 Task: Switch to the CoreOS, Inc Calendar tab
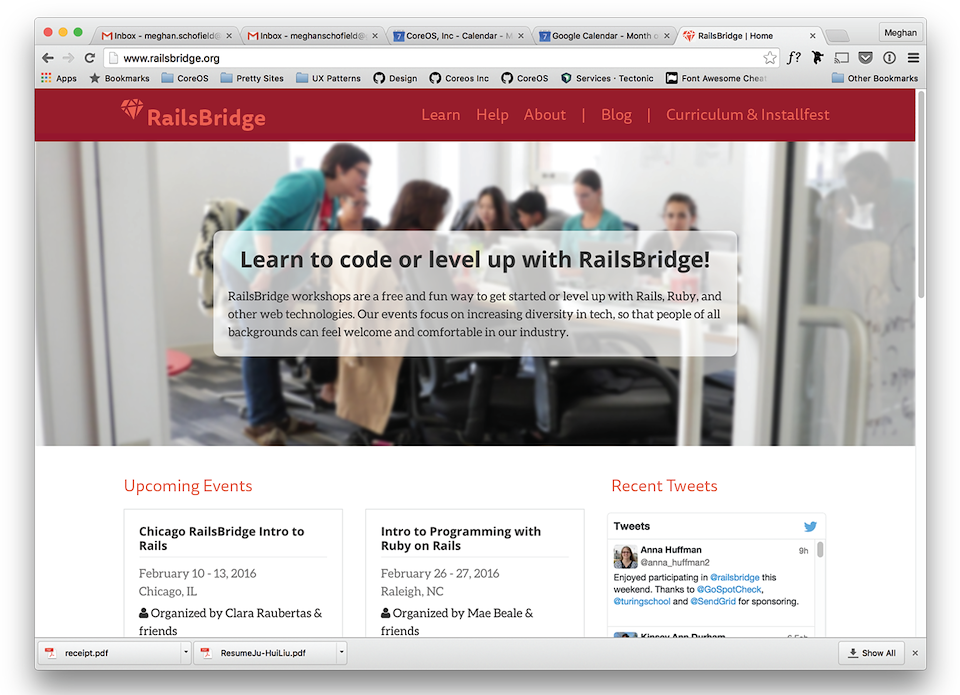point(458,35)
